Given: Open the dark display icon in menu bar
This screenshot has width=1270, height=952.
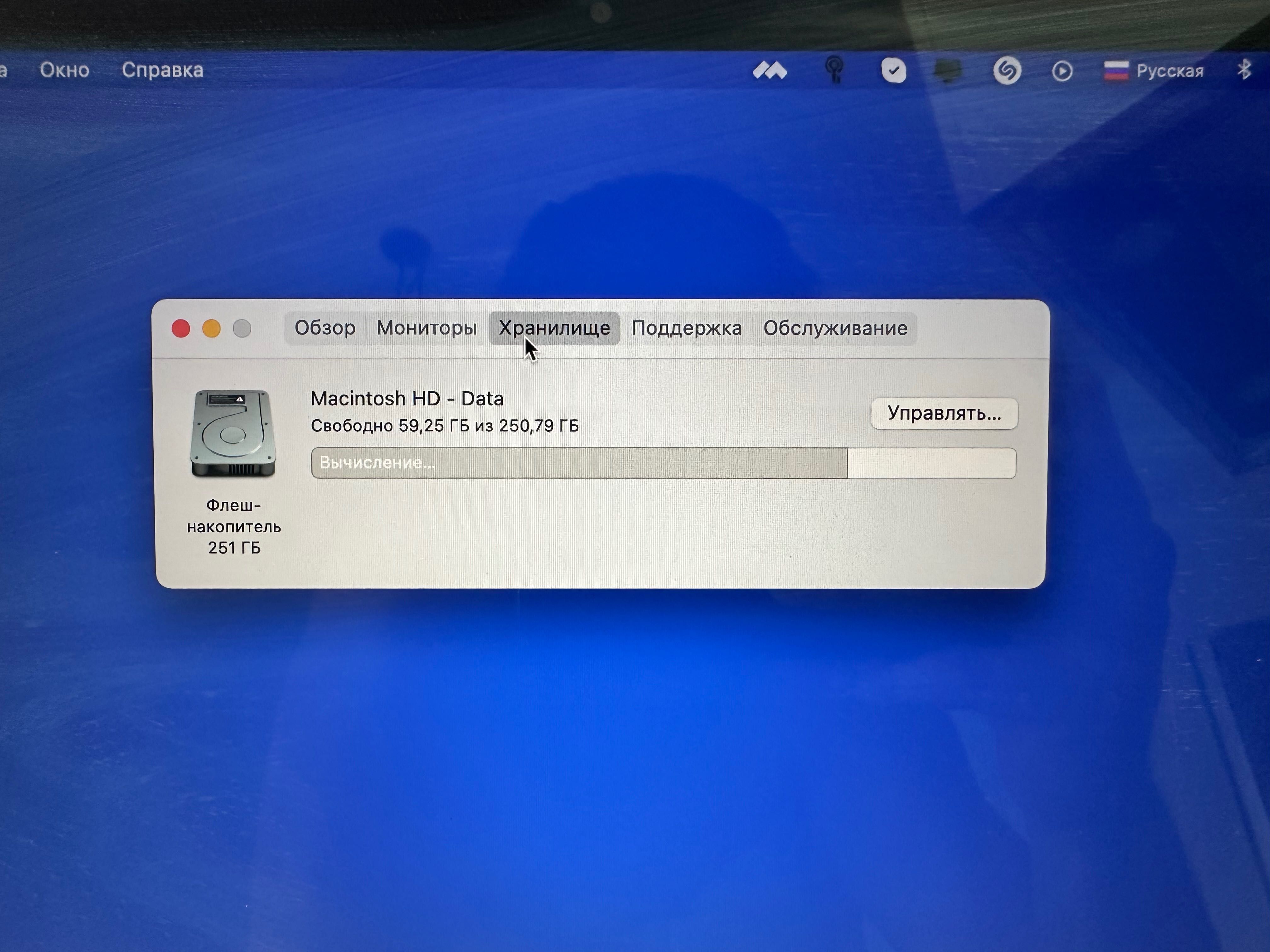Looking at the screenshot, I should point(947,71).
